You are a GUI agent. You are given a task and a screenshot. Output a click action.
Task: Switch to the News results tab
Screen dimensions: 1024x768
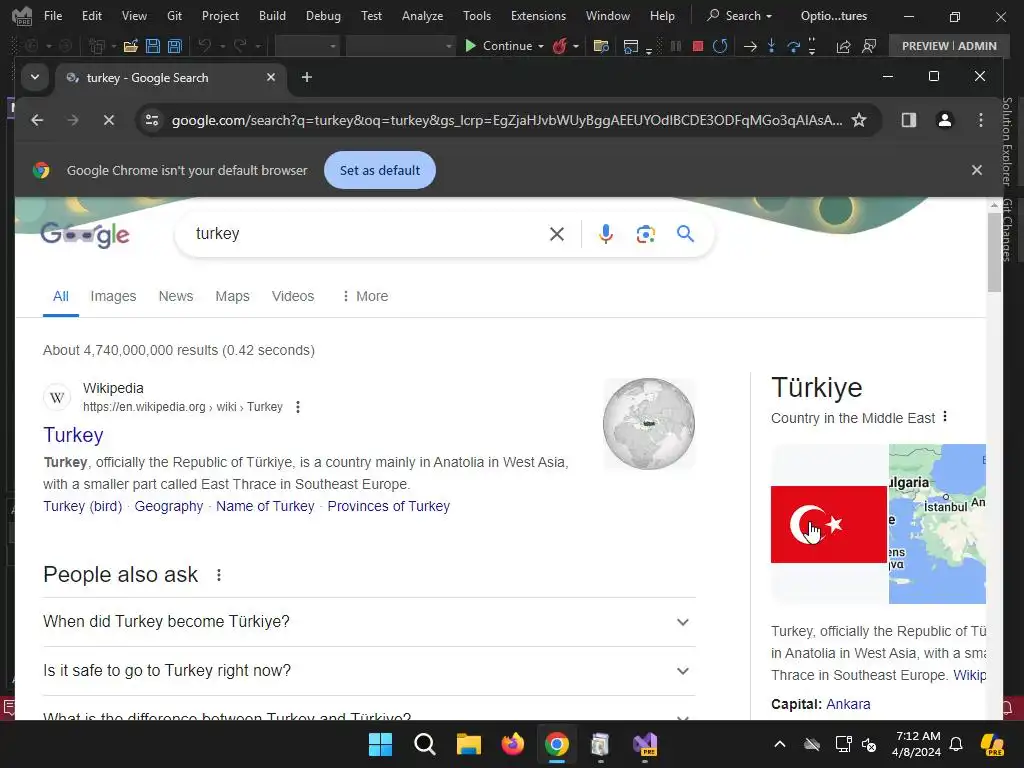click(x=176, y=296)
